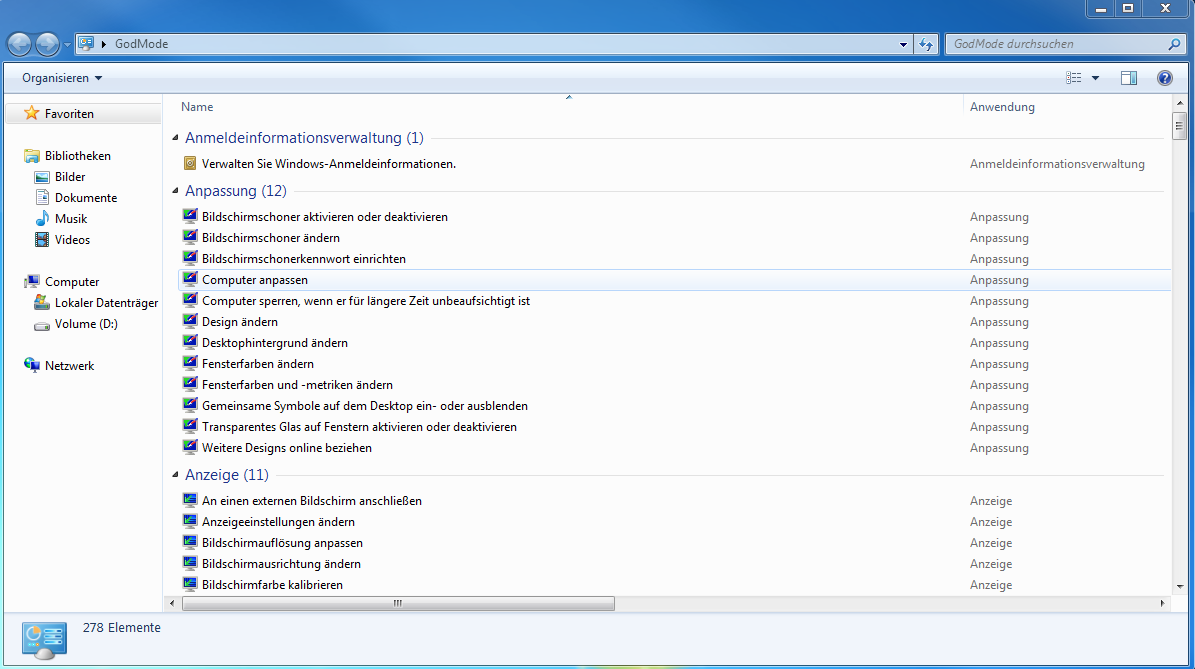Click the vertical scrollbar thumb
The width and height of the screenshot is (1195, 669).
click(x=1180, y=125)
